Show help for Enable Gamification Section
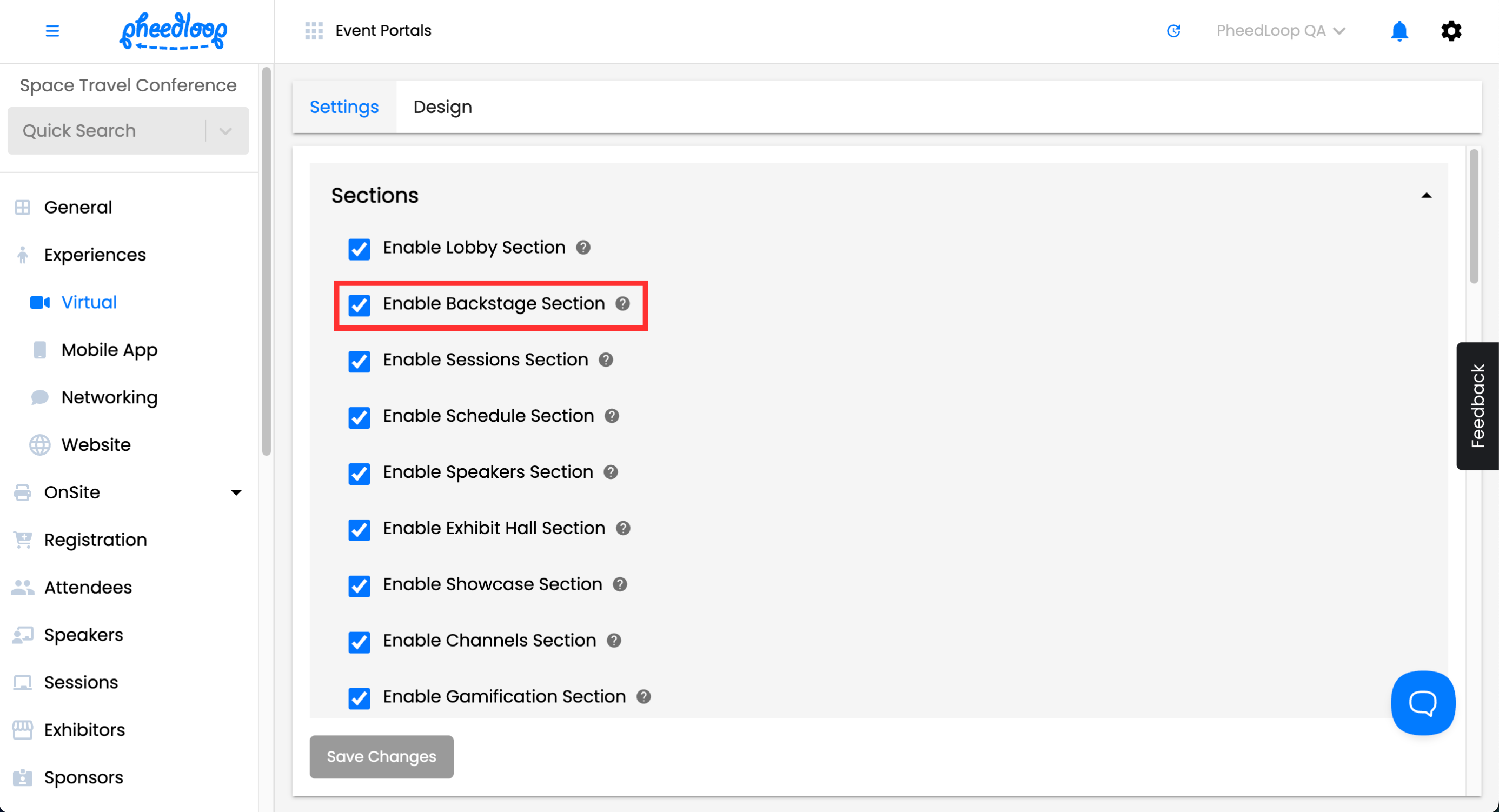 (644, 697)
